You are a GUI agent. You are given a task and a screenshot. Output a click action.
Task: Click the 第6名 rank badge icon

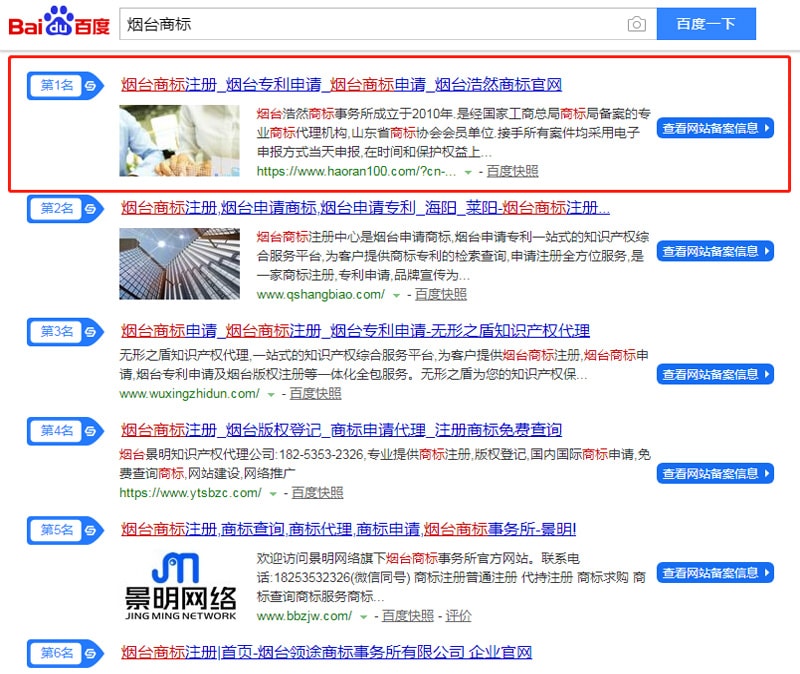pos(65,653)
